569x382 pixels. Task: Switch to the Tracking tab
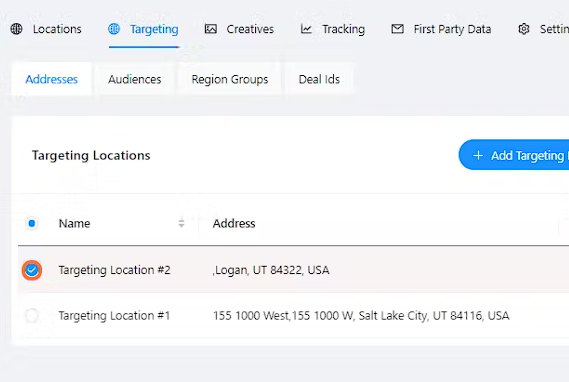click(333, 29)
